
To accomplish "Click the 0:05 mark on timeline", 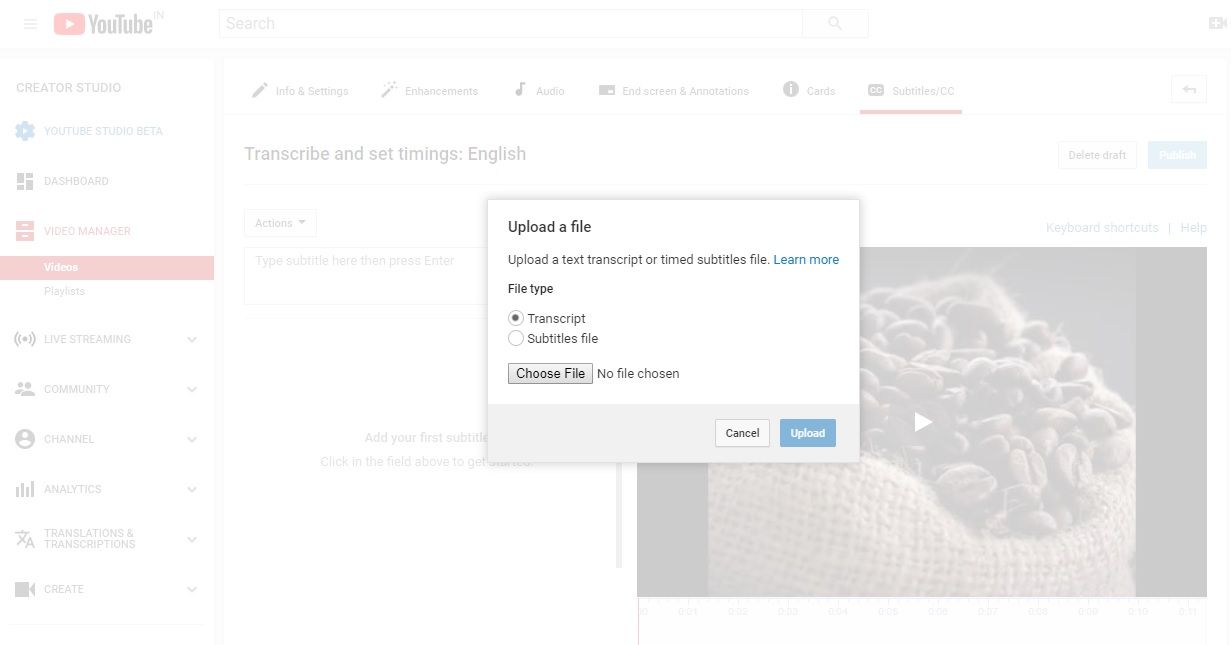I will tap(888, 611).
